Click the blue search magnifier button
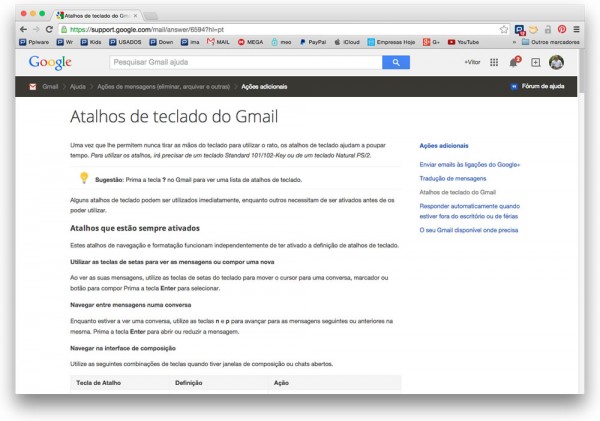 (396, 62)
